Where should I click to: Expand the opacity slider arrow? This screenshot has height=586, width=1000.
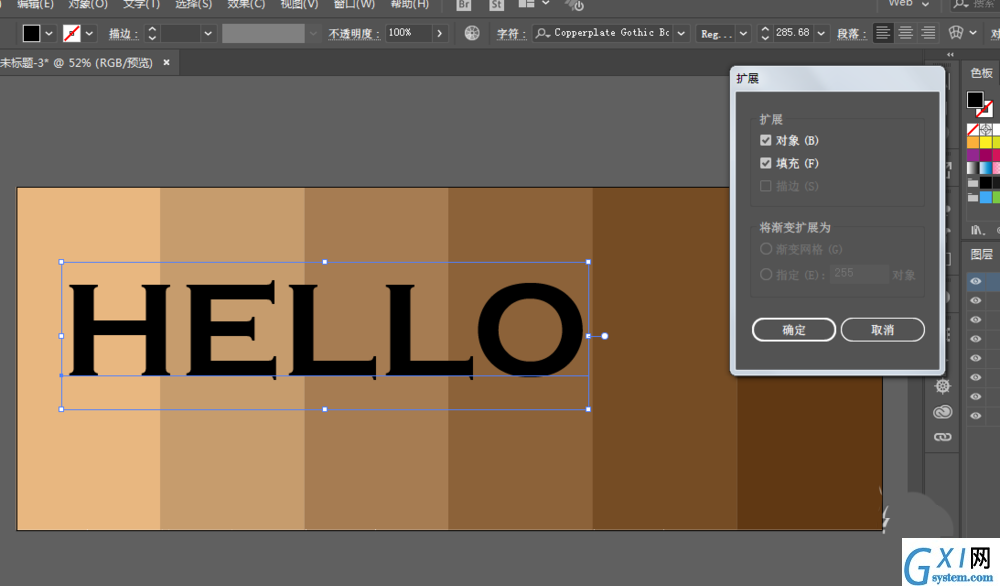coord(439,33)
